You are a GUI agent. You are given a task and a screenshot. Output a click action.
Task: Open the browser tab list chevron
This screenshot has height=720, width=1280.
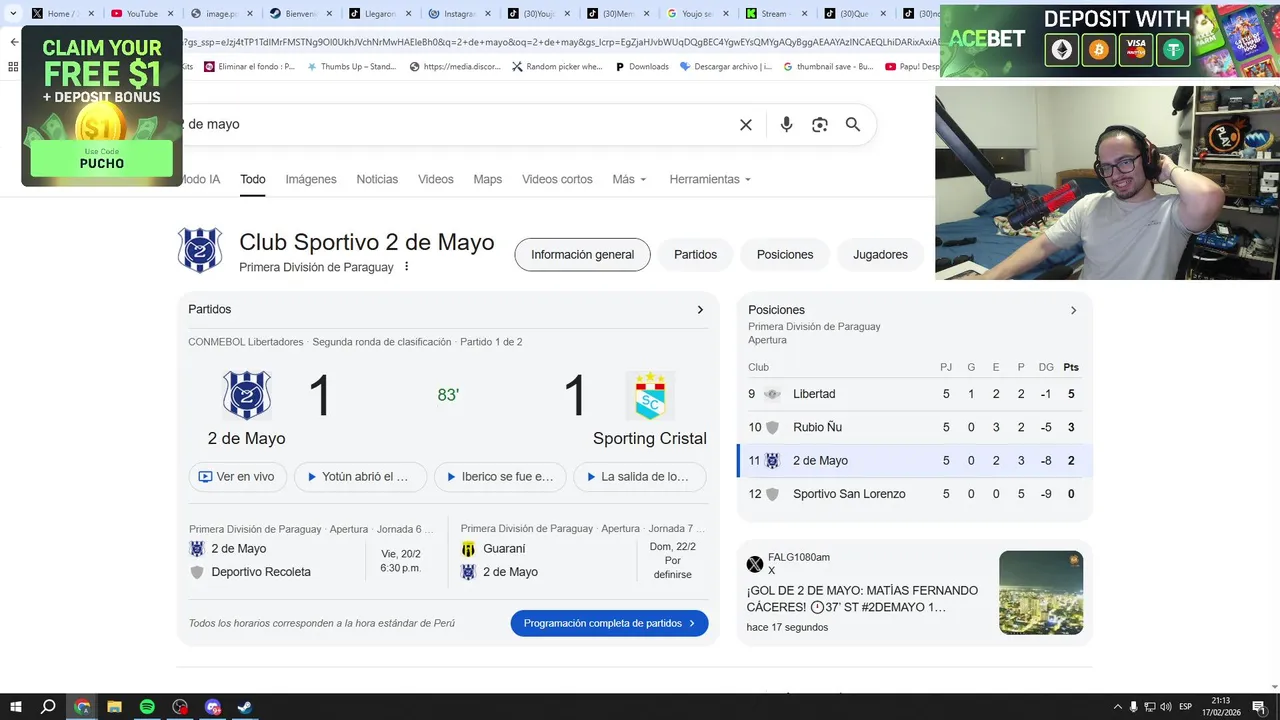[x=13, y=14]
